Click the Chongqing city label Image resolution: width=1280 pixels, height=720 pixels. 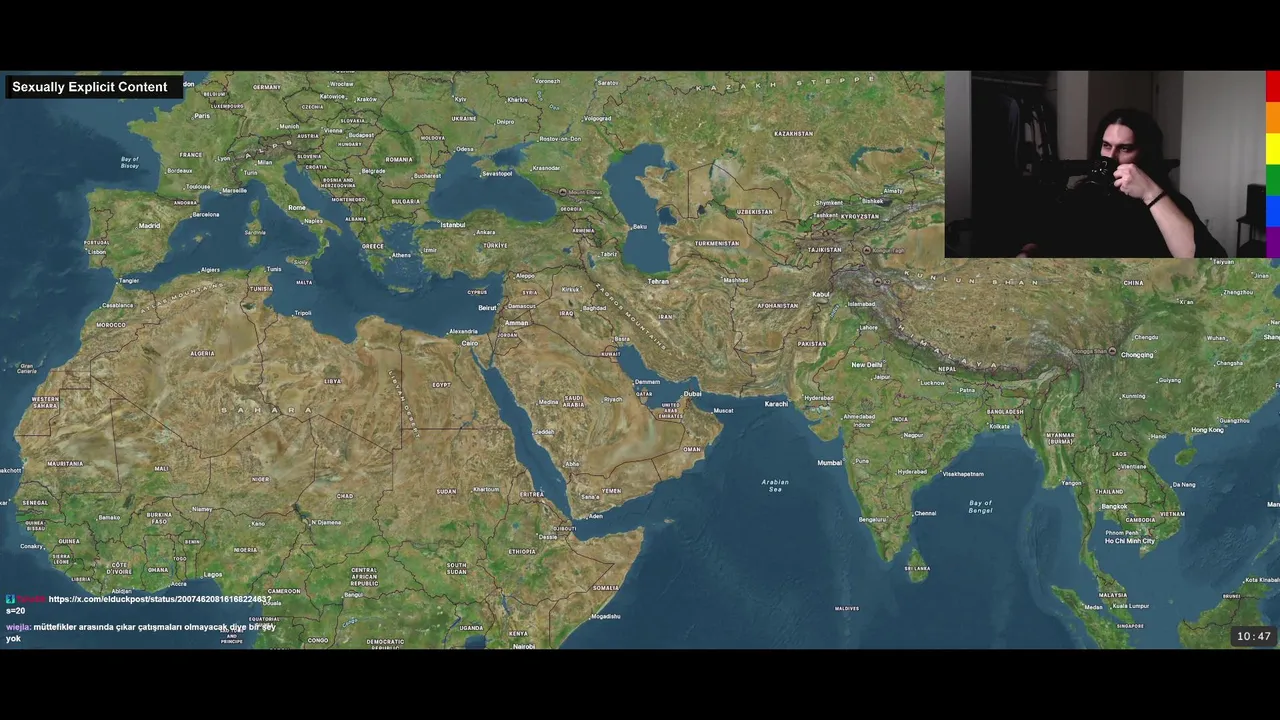pyautogui.click(x=1137, y=355)
